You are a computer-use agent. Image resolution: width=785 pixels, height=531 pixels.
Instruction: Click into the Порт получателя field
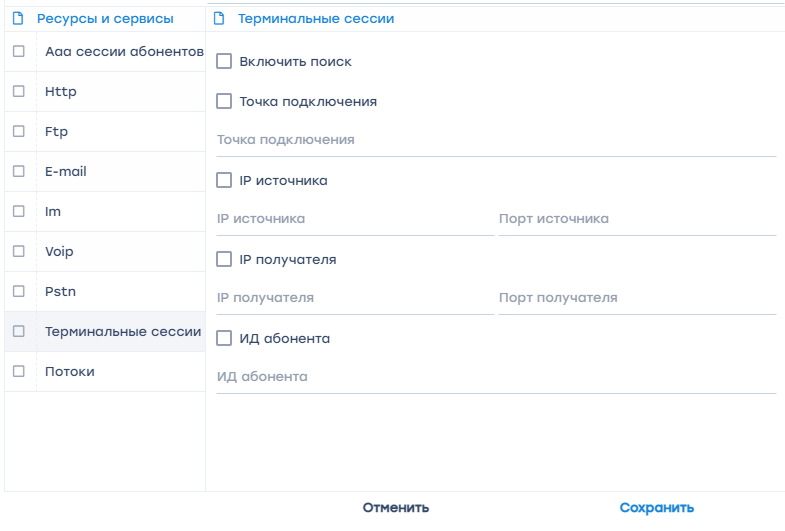(x=636, y=298)
